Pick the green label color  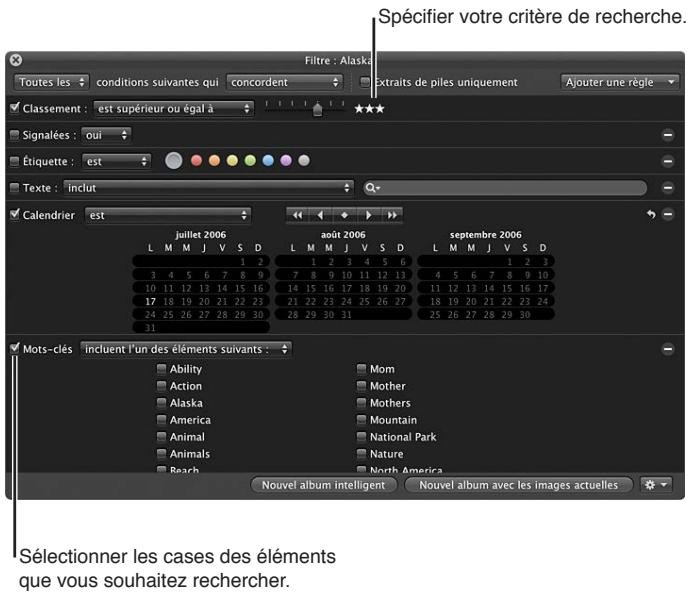(250, 161)
